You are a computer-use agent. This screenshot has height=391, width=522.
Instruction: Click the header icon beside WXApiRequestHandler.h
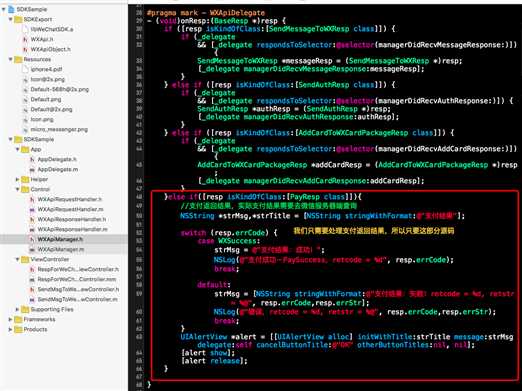[32, 199]
